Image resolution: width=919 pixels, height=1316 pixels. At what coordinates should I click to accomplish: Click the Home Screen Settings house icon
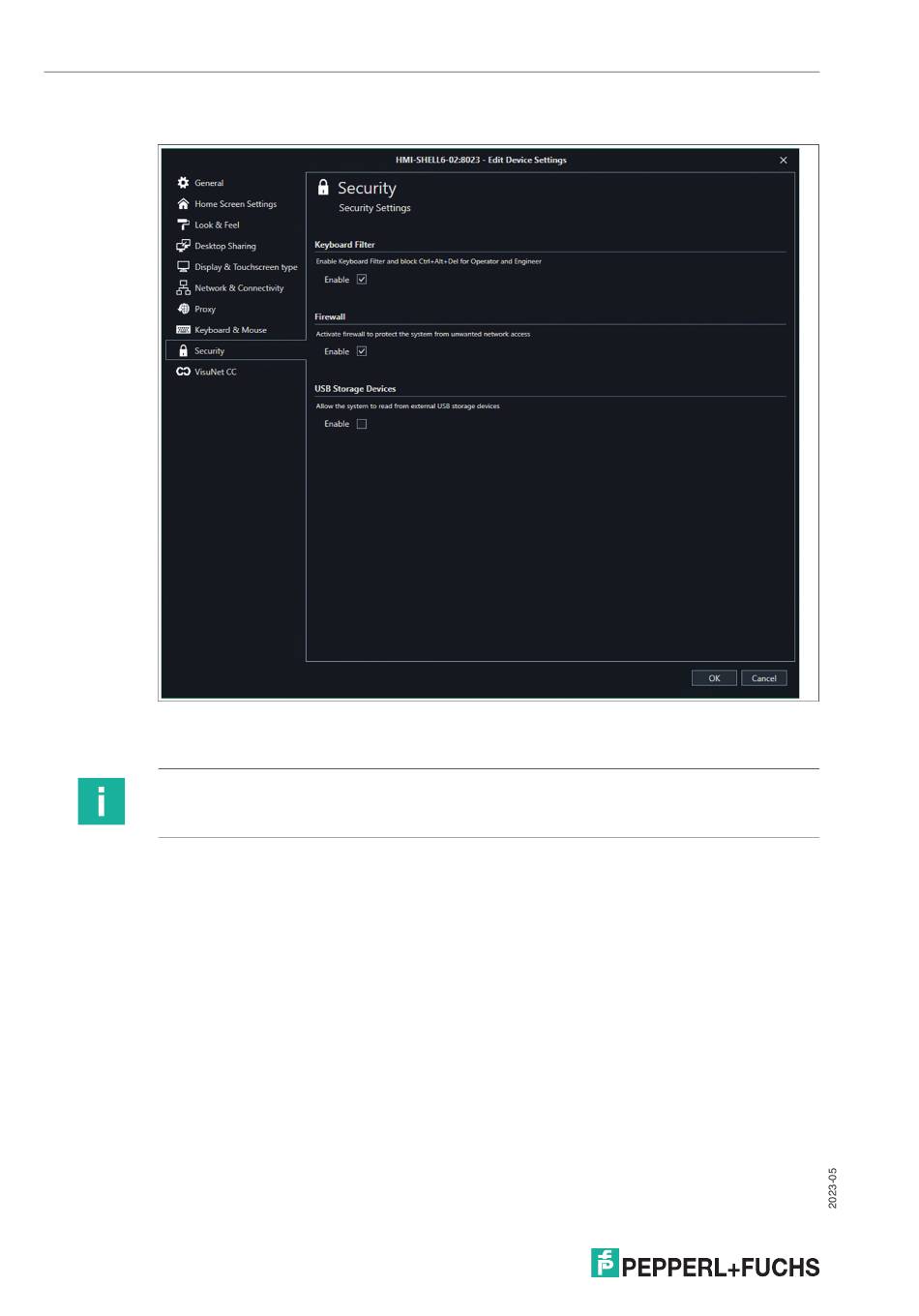(183, 204)
